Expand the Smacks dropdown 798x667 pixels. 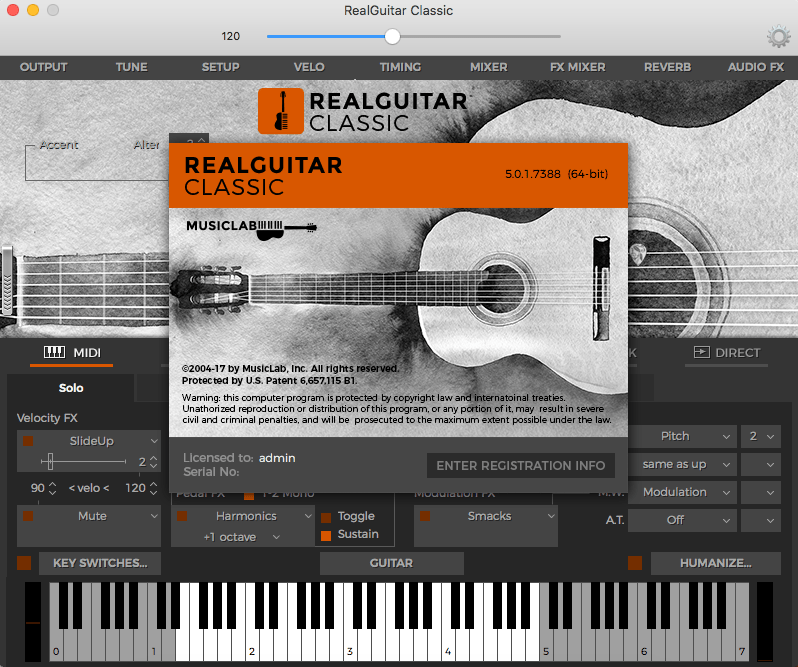coord(551,516)
